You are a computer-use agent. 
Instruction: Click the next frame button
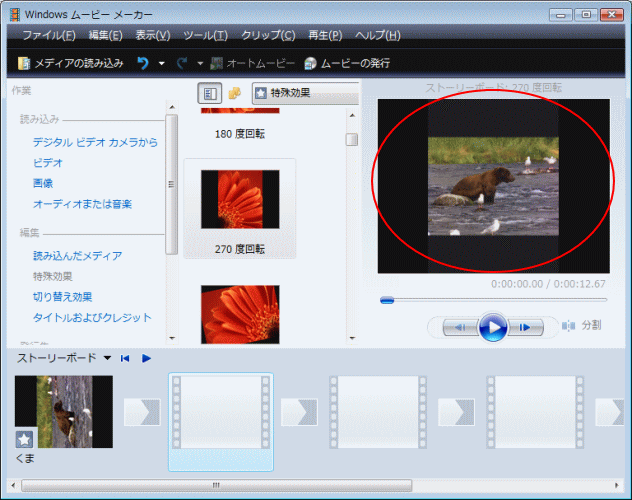pos(525,328)
